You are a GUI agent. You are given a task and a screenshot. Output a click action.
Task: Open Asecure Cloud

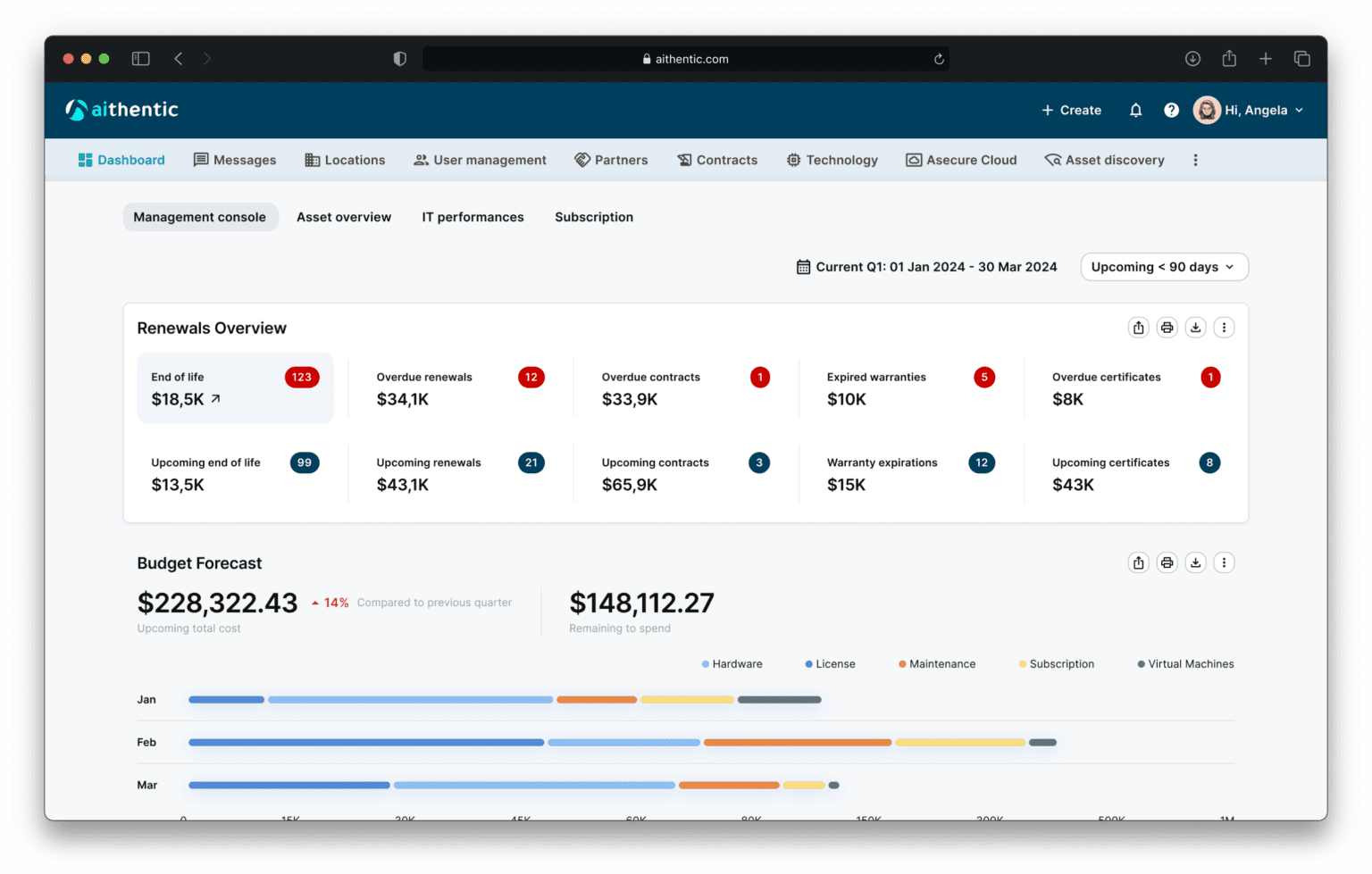(x=961, y=160)
